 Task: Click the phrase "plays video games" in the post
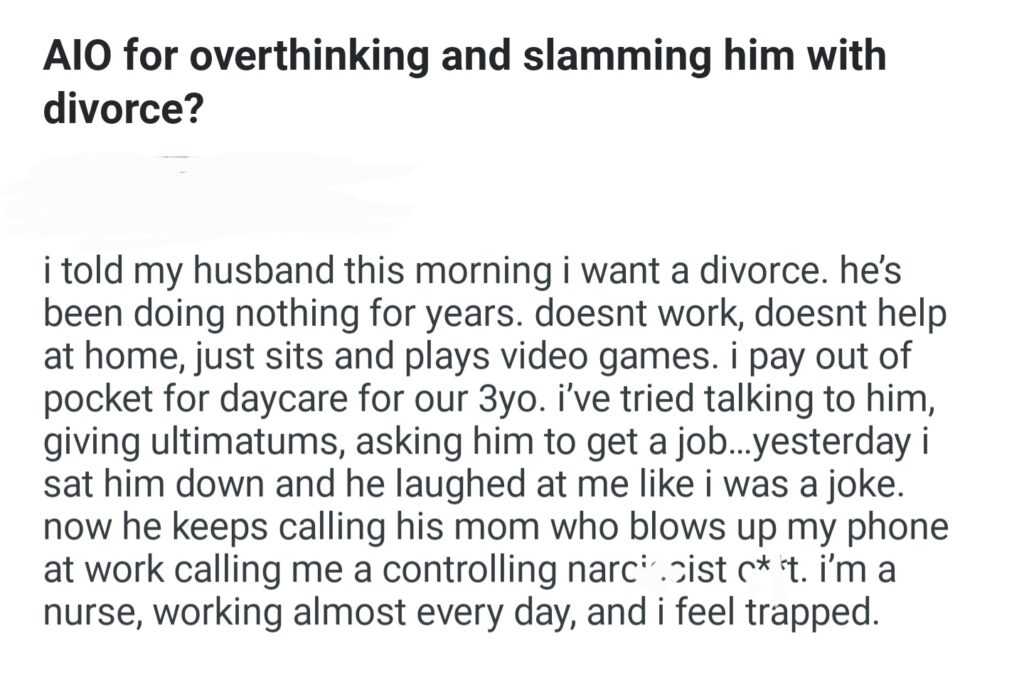pos(472,357)
